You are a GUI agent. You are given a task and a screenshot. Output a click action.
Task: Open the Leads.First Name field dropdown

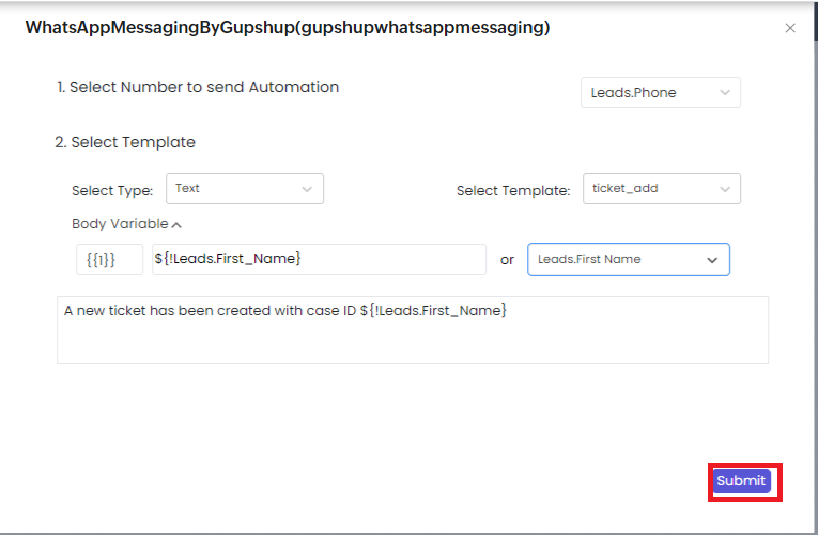(628, 259)
